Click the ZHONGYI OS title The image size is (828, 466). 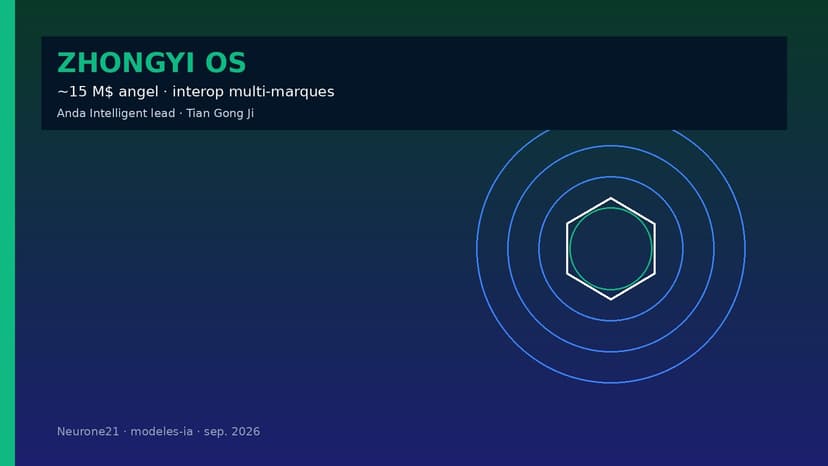[x=152, y=63]
